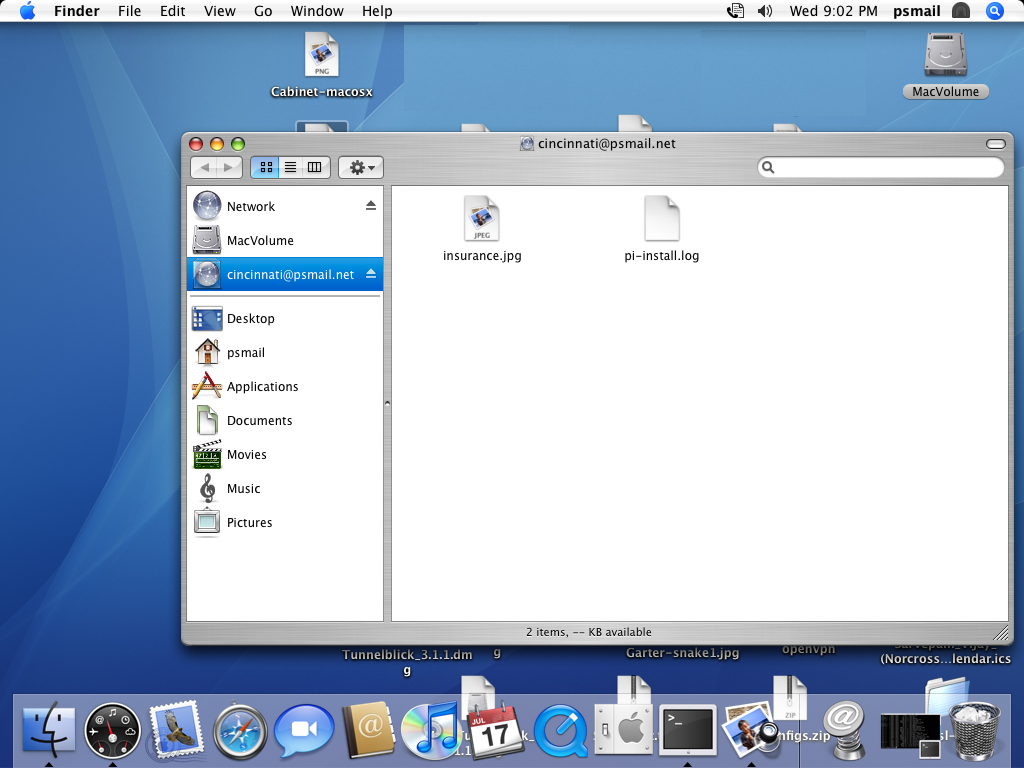The height and width of the screenshot is (768, 1024).
Task: Click the Tunnelblick tunnel icon in menu bar
Action: 961,11
